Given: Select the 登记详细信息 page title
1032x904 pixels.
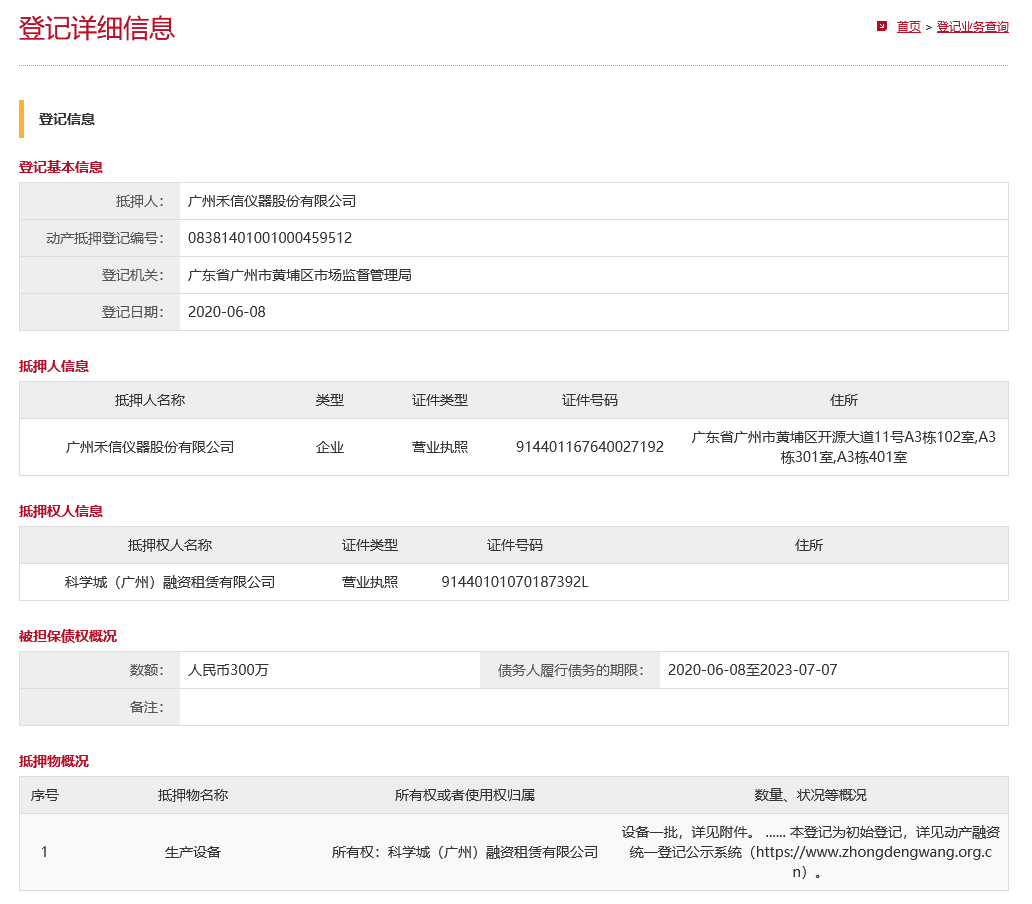Looking at the screenshot, I should click(x=97, y=28).
